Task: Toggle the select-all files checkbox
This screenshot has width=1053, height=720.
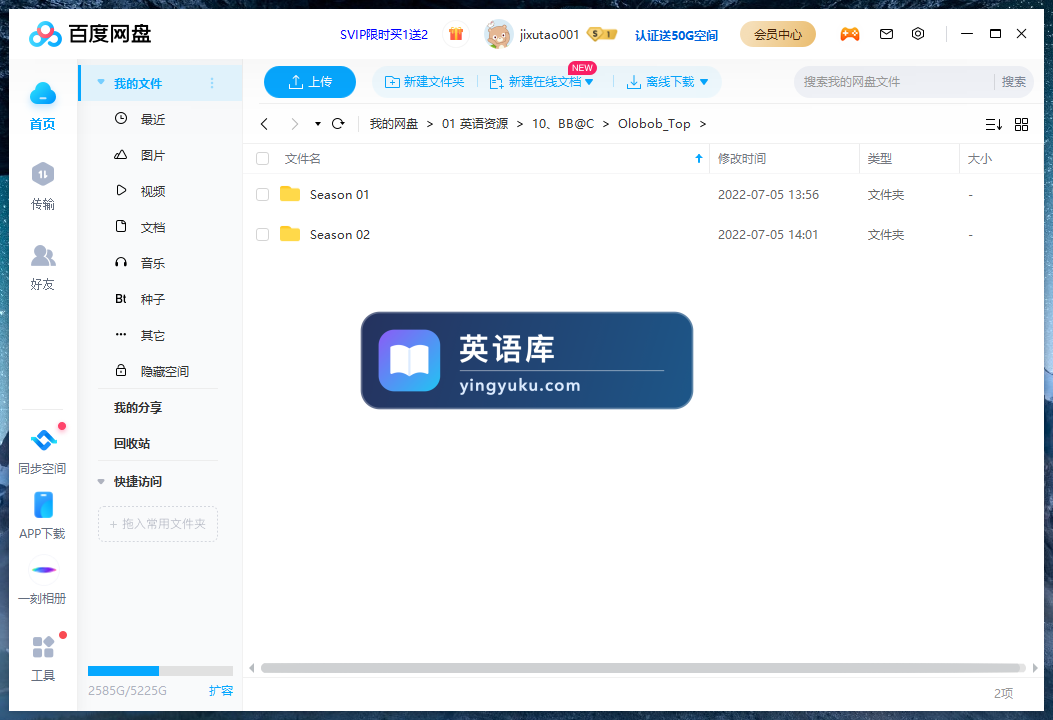Action: click(263, 159)
